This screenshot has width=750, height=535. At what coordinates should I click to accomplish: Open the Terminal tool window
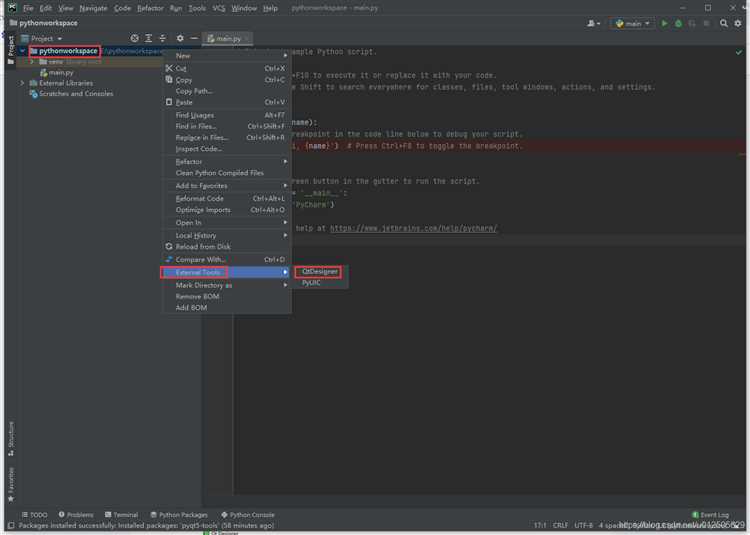coord(121,514)
